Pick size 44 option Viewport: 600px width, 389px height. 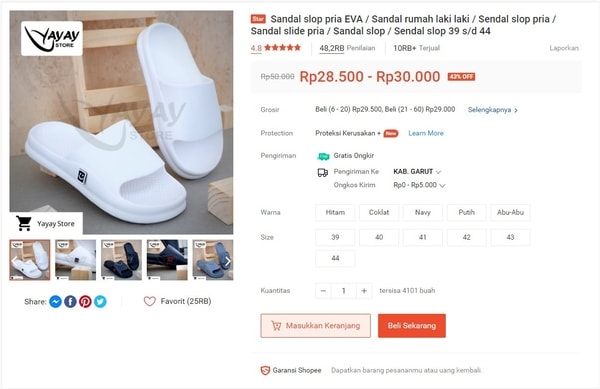pos(335,259)
